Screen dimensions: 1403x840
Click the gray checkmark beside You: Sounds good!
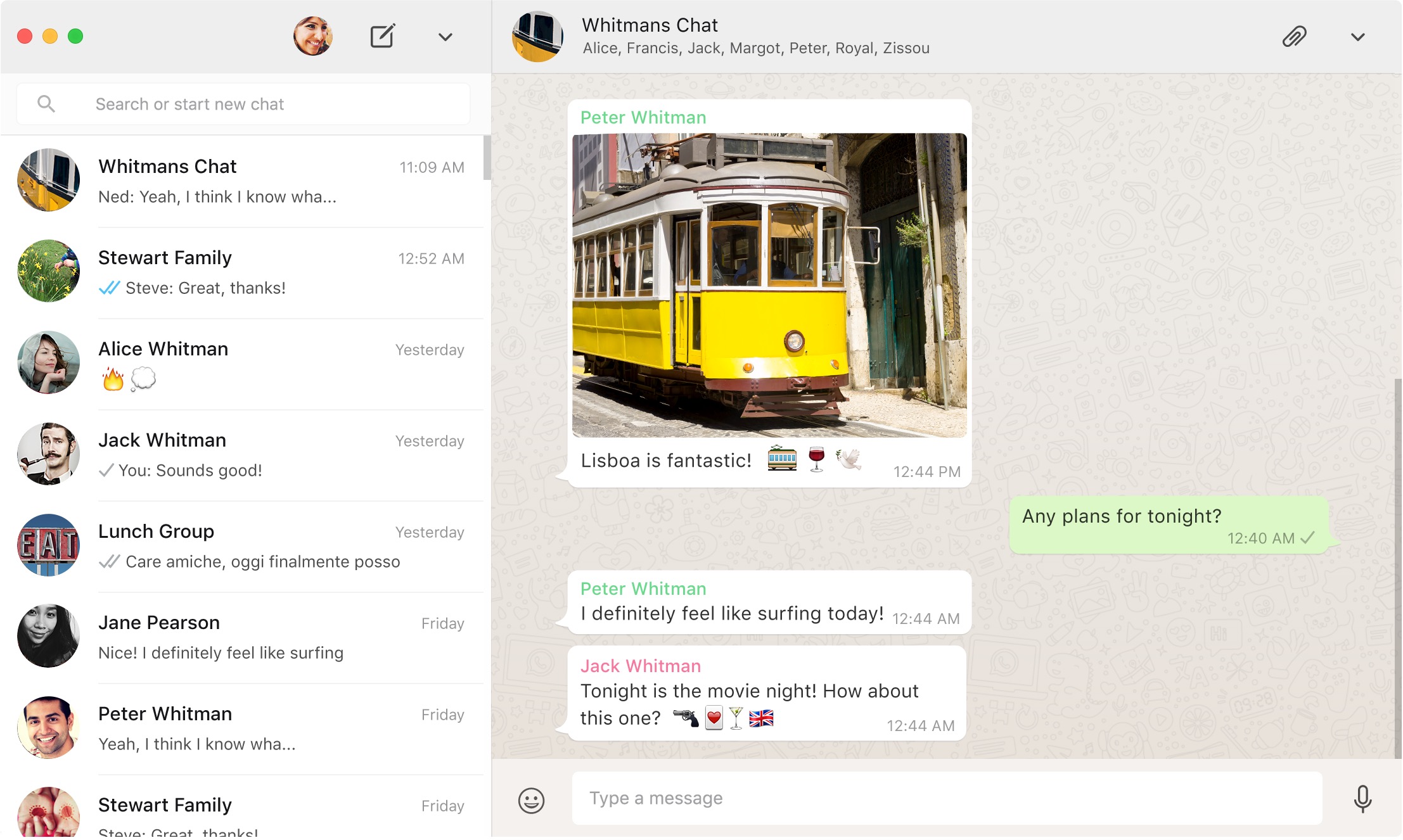pyautogui.click(x=105, y=470)
